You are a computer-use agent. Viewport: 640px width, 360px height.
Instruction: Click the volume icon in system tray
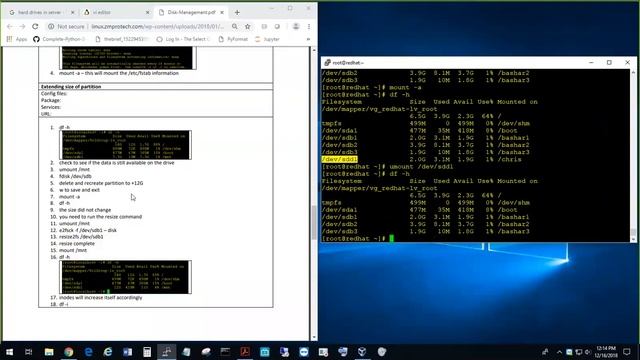pyautogui.click(x=588, y=352)
